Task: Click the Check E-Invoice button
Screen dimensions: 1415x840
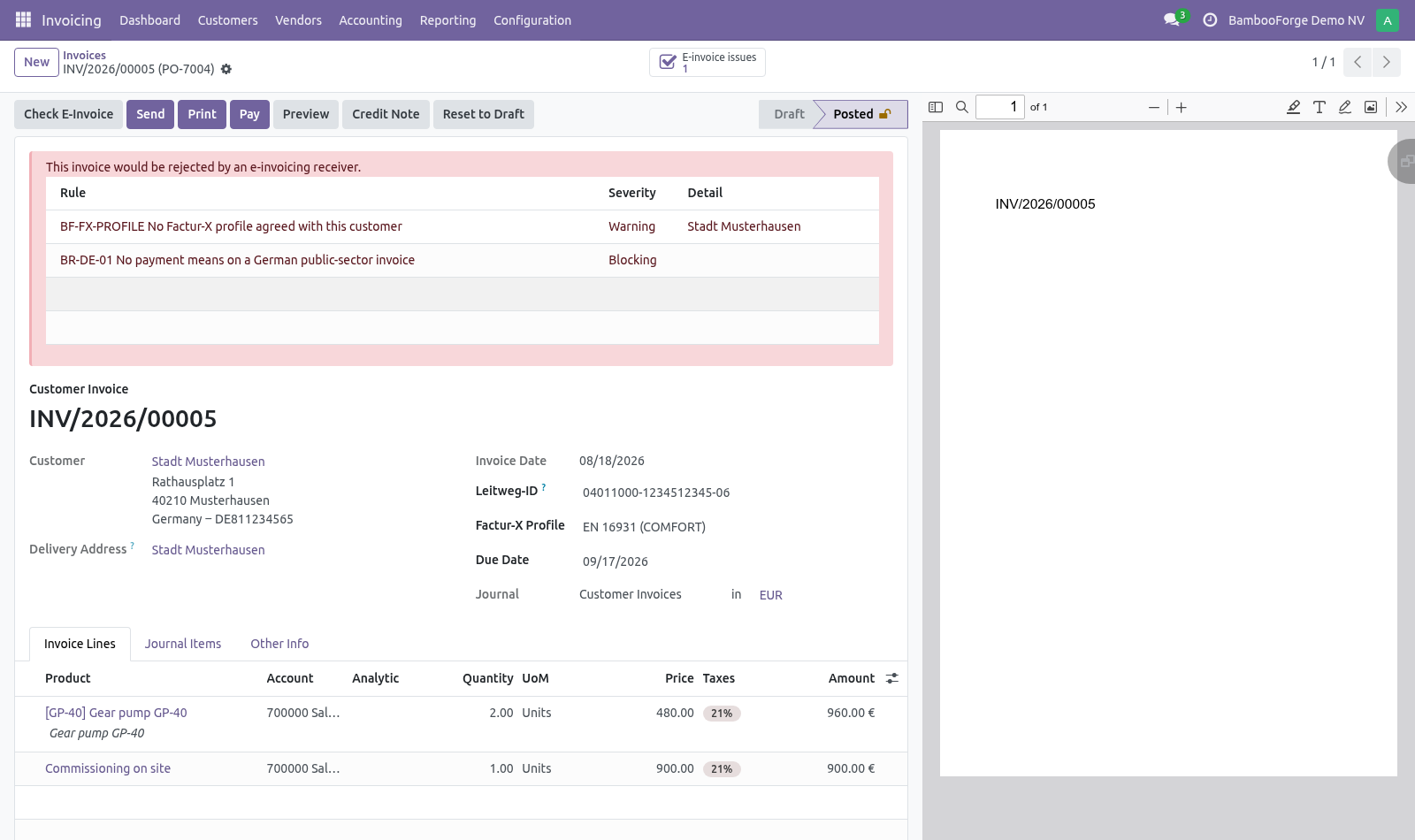Action: click(x=68, y=114)
